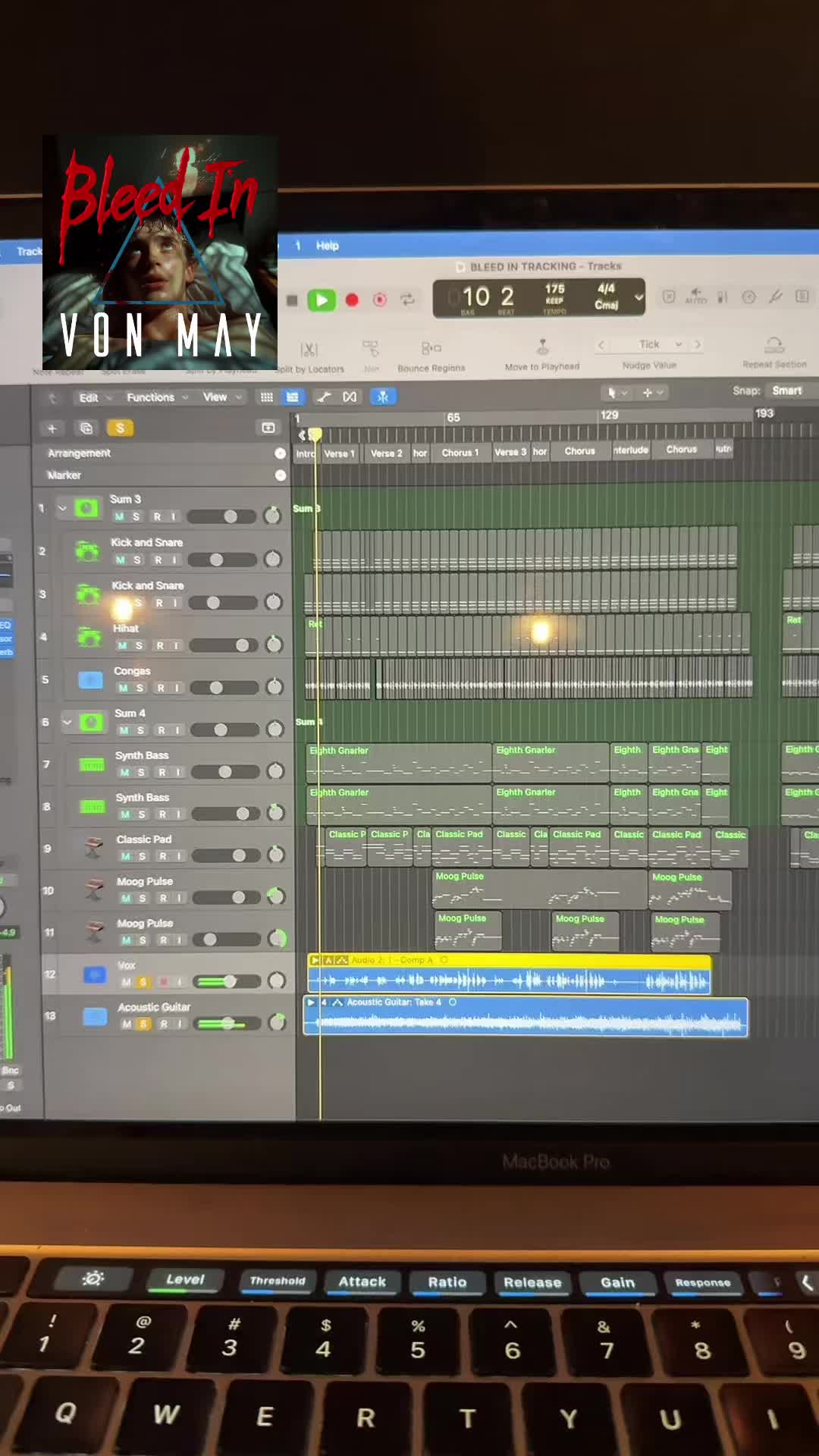Click the Bounce Regions icon
The image size is (819, 1456).
(431, 348)
